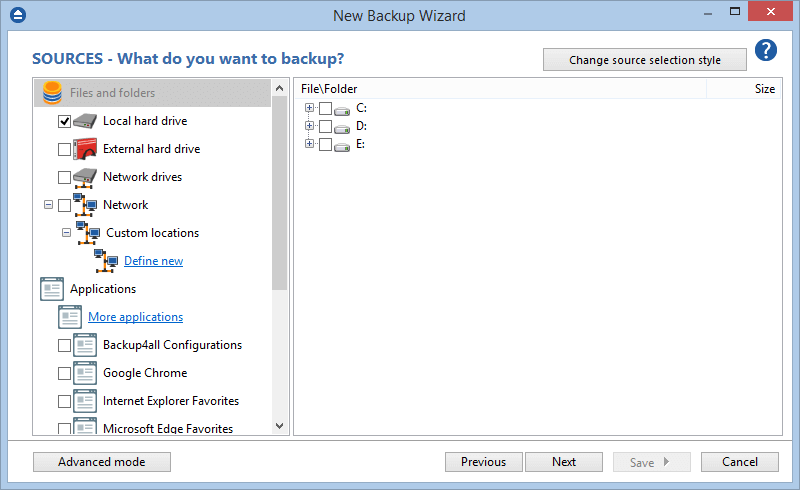Click the sources list scroll up arrow

click(280, 88)
